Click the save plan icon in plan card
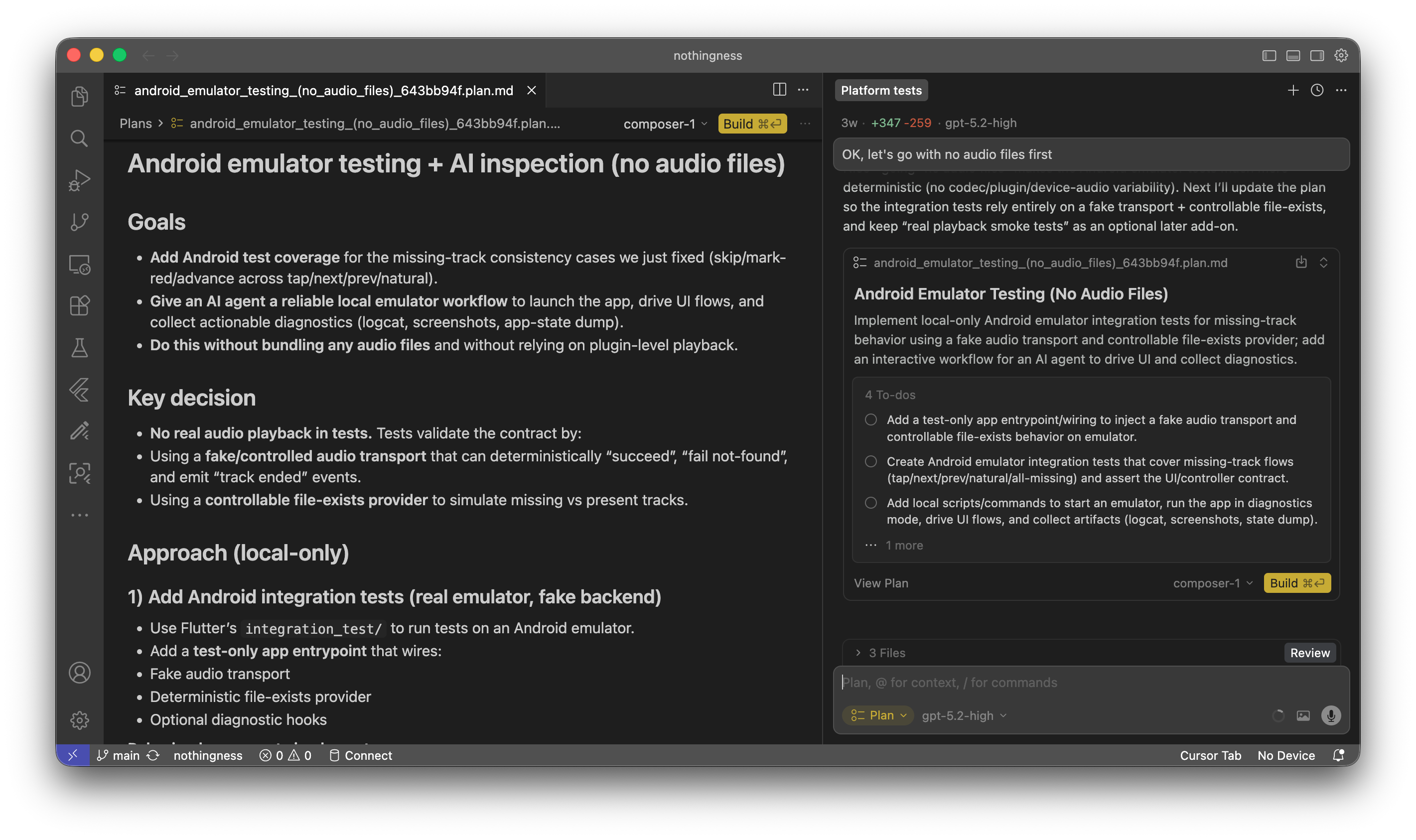This screenshot has height=840, width=1416. coord(1301,263)
